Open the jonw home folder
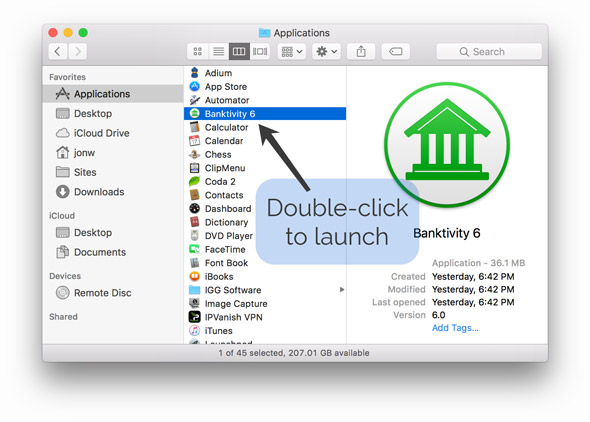 point(113,152)
